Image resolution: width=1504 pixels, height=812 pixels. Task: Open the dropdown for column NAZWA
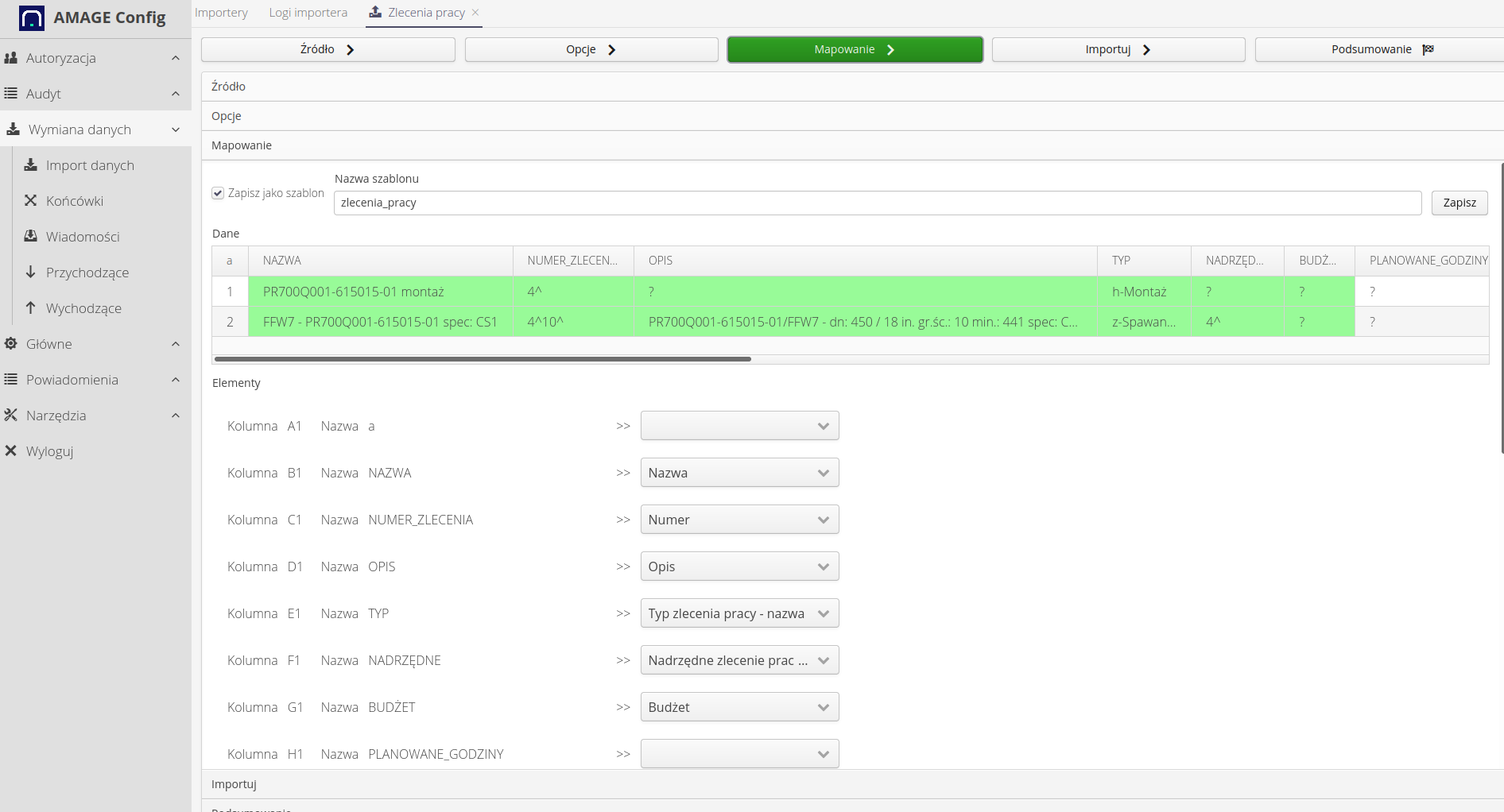coord(739,473)
